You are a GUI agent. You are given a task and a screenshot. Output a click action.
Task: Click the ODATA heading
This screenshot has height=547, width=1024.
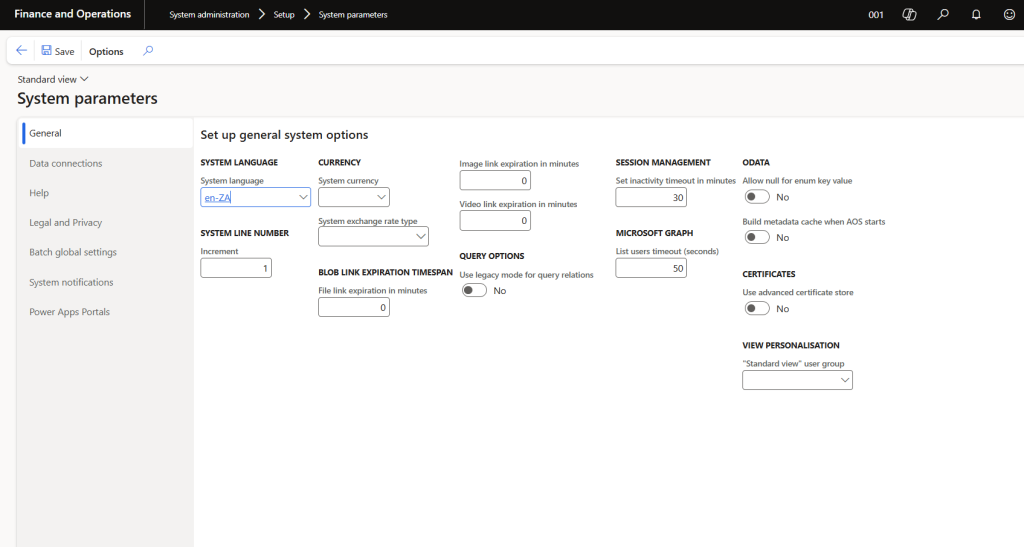click(756, 162)
